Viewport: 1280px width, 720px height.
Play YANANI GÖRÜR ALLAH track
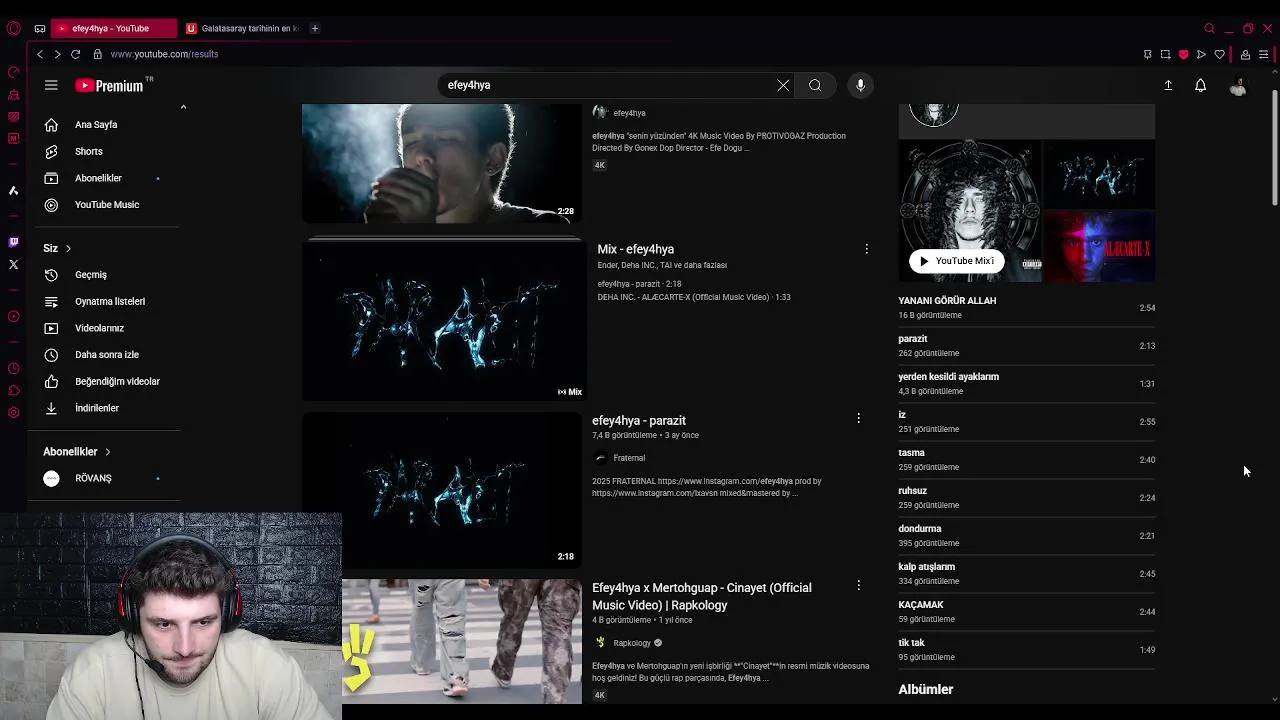pyautogui.click(x=1026, y=307)
